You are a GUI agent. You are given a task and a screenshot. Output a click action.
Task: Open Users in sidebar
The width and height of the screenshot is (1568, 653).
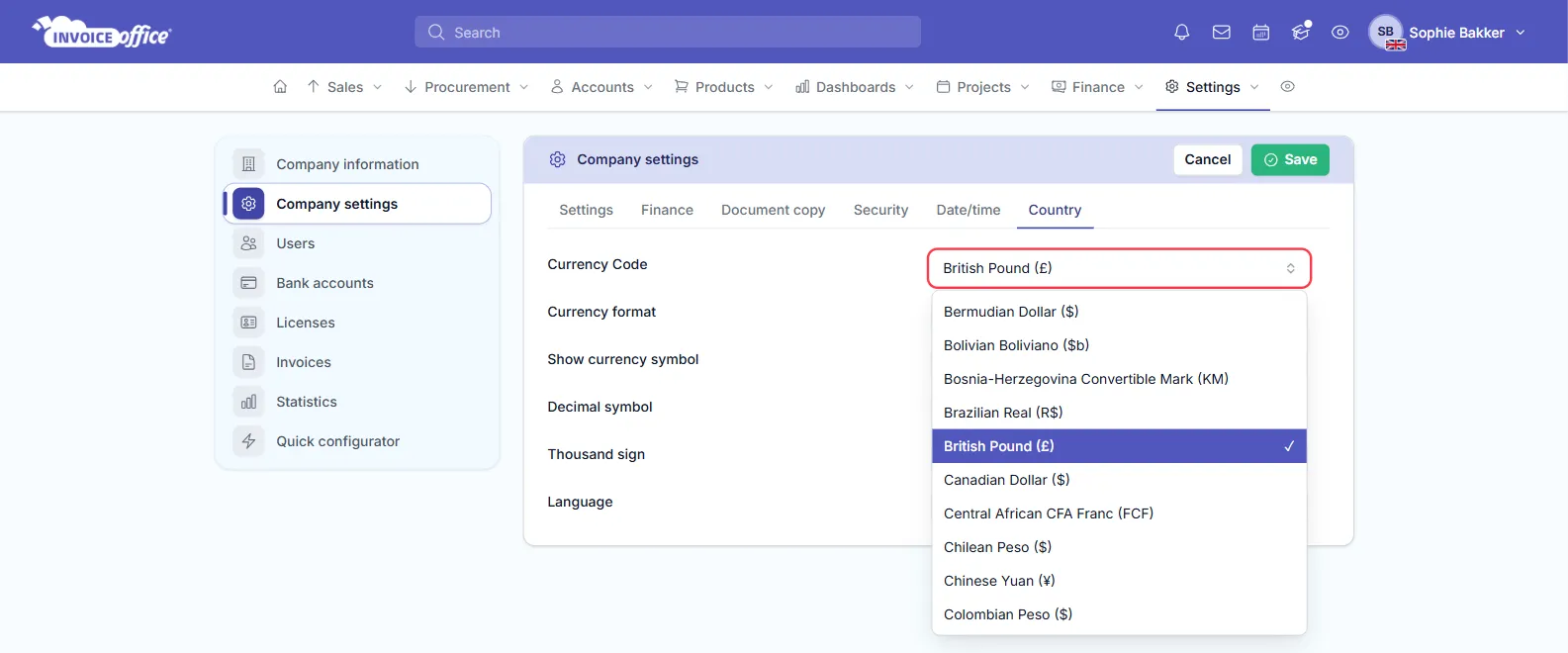357,243
